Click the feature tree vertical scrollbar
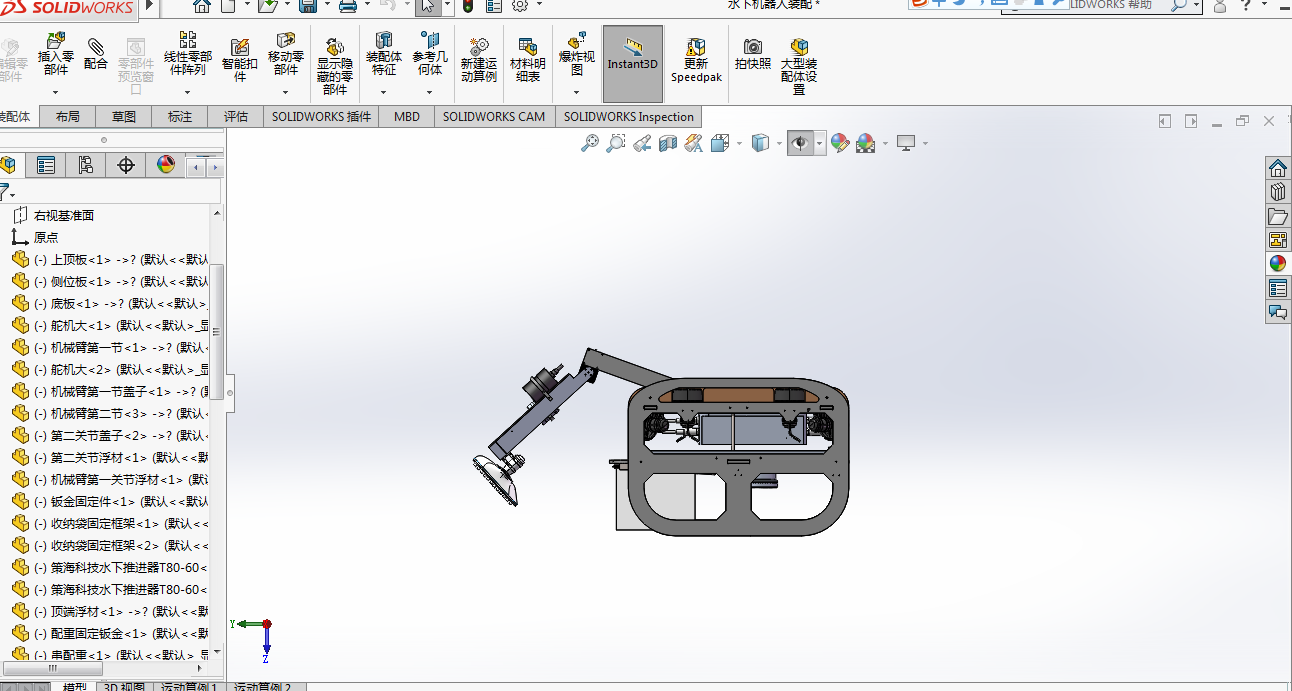The image size is (1292, 691). click(217, 330)
